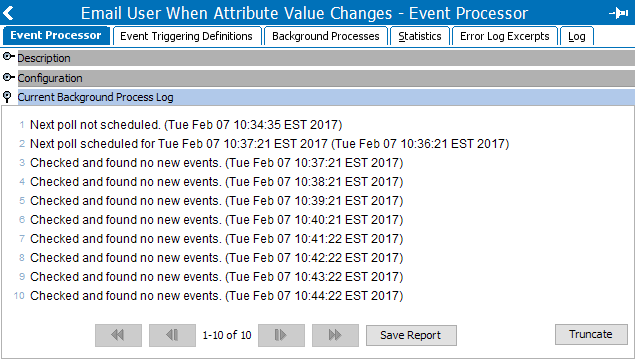Image resolution: width=635 pixels, height=360 pixels.
Task: Go to the previous log page
Action: pyautogui.click(x=172, y=335)
